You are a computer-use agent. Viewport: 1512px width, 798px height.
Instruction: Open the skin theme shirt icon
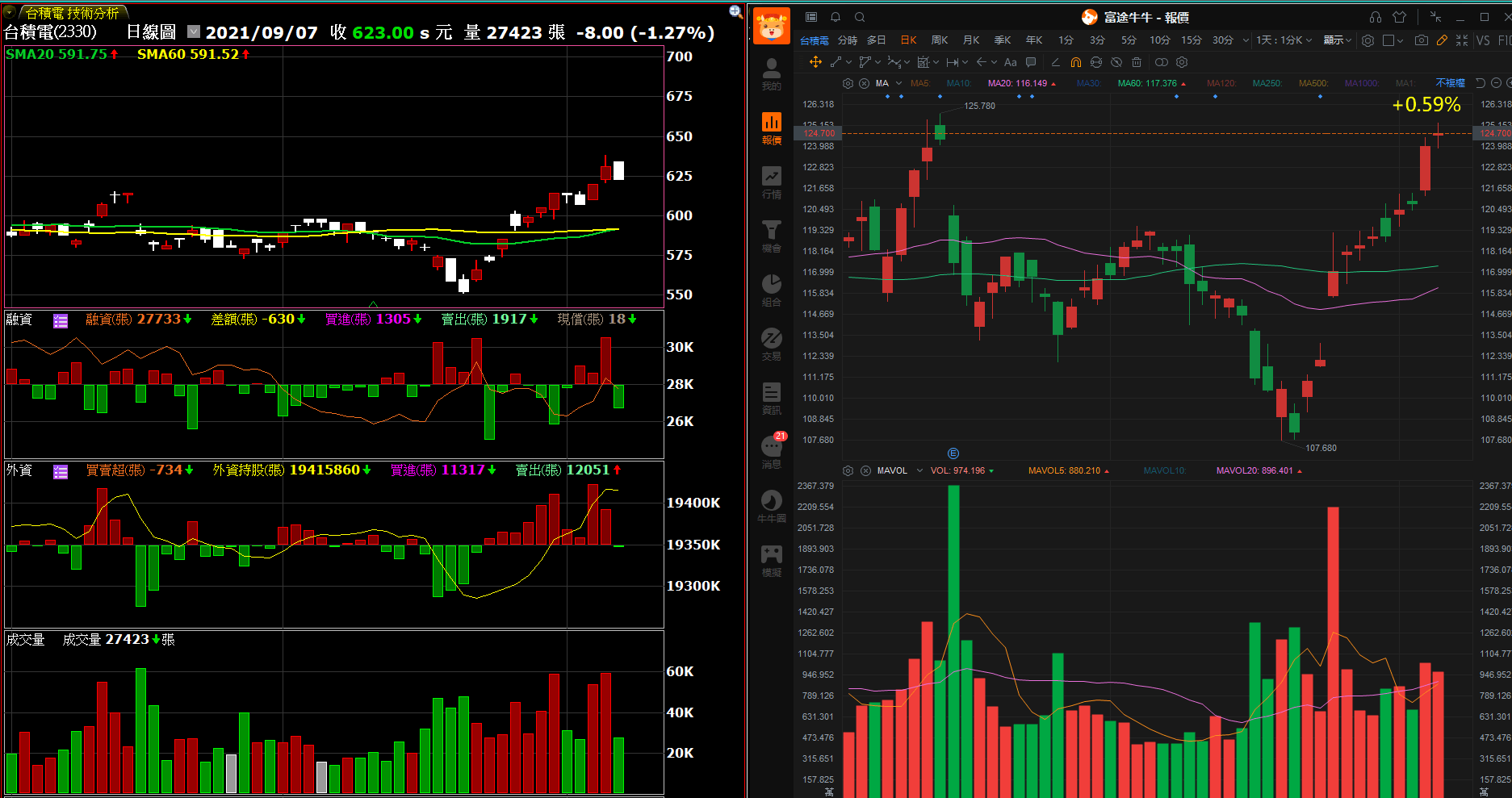point(1400,17)
